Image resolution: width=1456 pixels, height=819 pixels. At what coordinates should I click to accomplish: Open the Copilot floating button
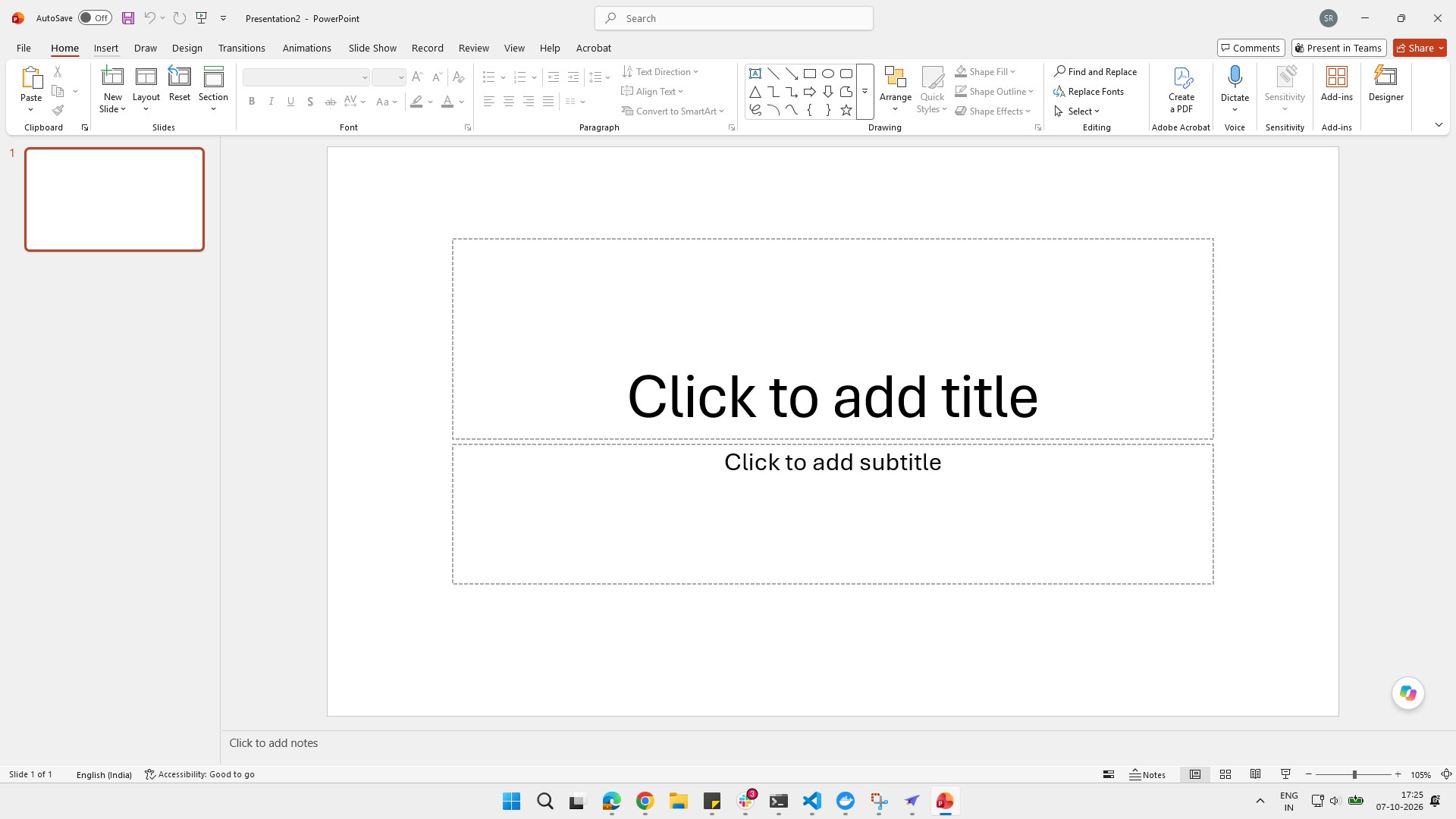coord(1408,693)
